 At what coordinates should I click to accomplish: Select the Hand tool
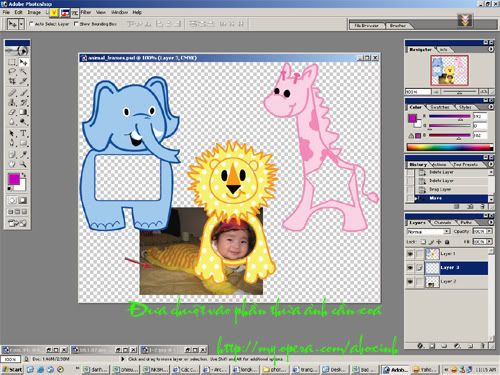12,164
